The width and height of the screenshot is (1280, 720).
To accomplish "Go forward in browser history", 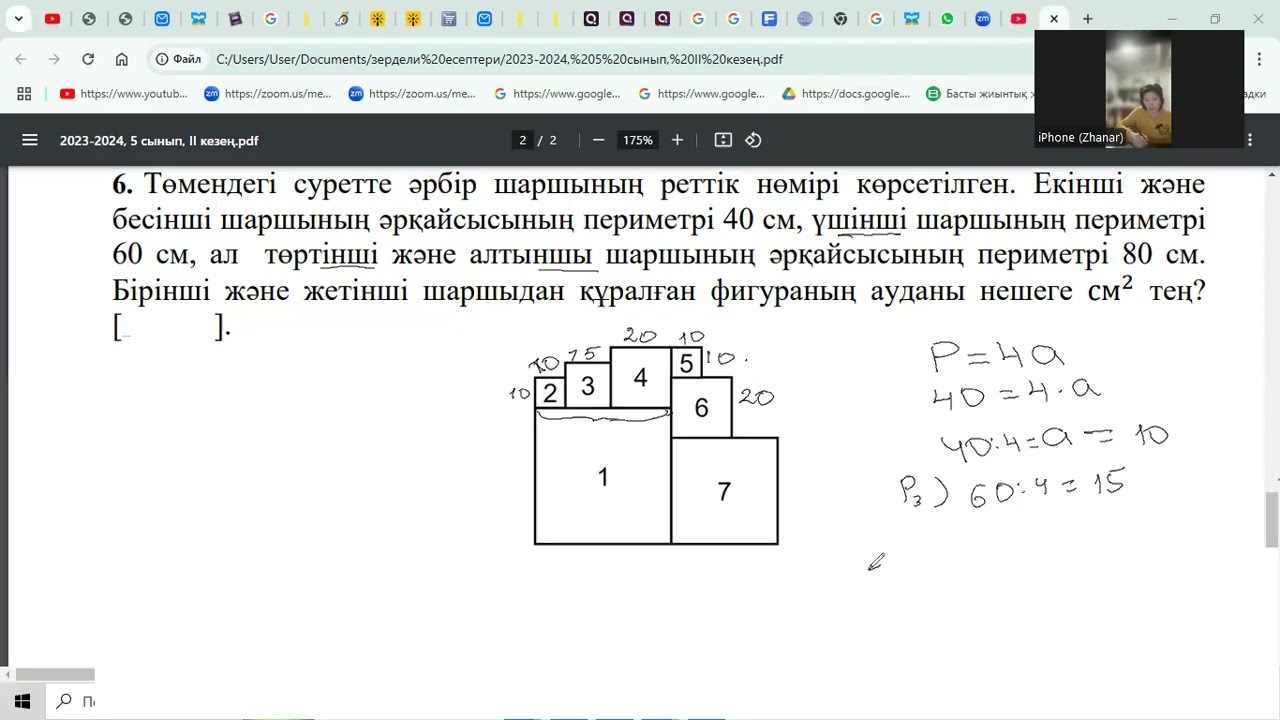I will click(x=54, y=59).
